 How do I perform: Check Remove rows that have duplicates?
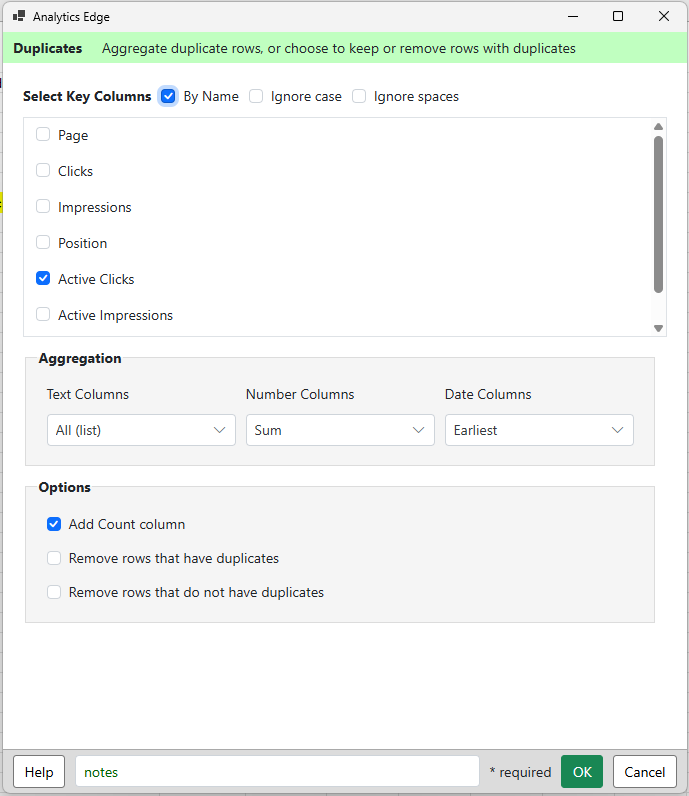pyautogui.click(x=54, y=558)
